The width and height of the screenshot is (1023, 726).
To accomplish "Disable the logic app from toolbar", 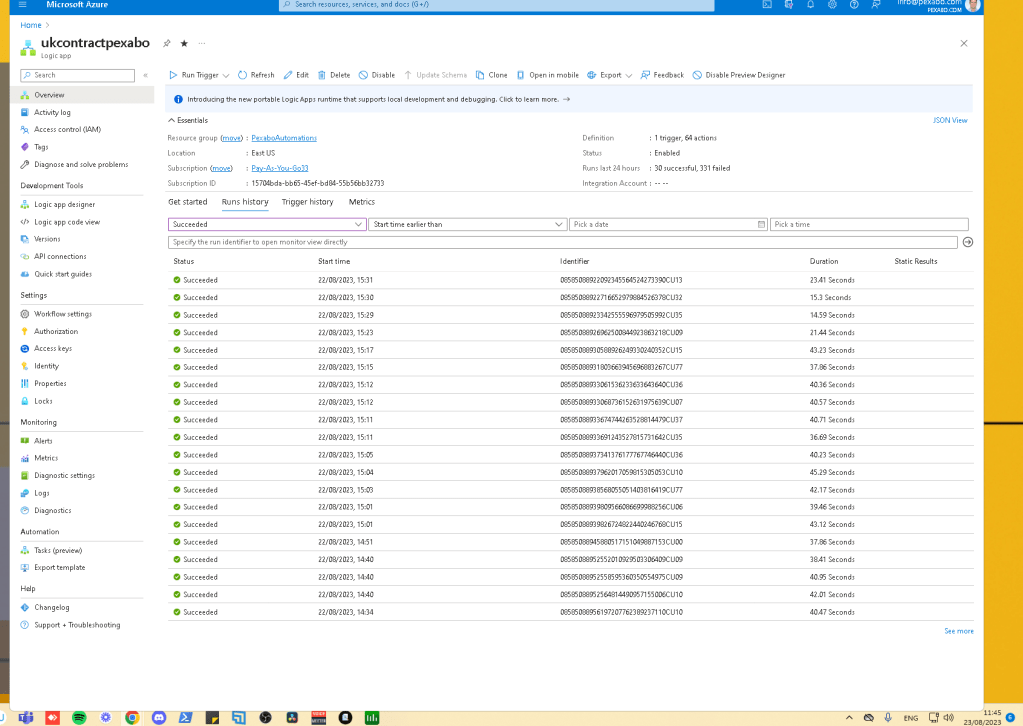I will [377, 75].
